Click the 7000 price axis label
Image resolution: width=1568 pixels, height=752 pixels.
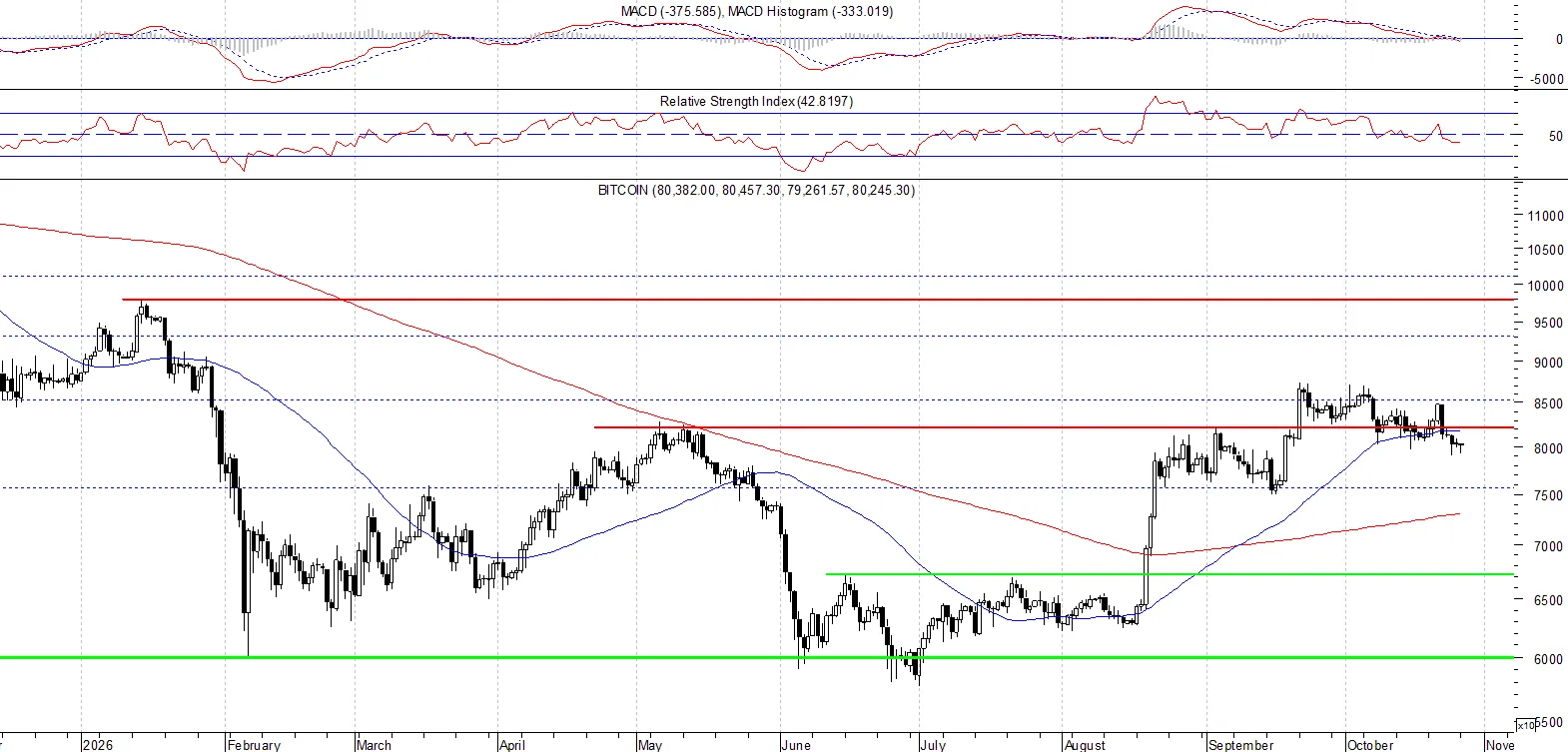1548,546
